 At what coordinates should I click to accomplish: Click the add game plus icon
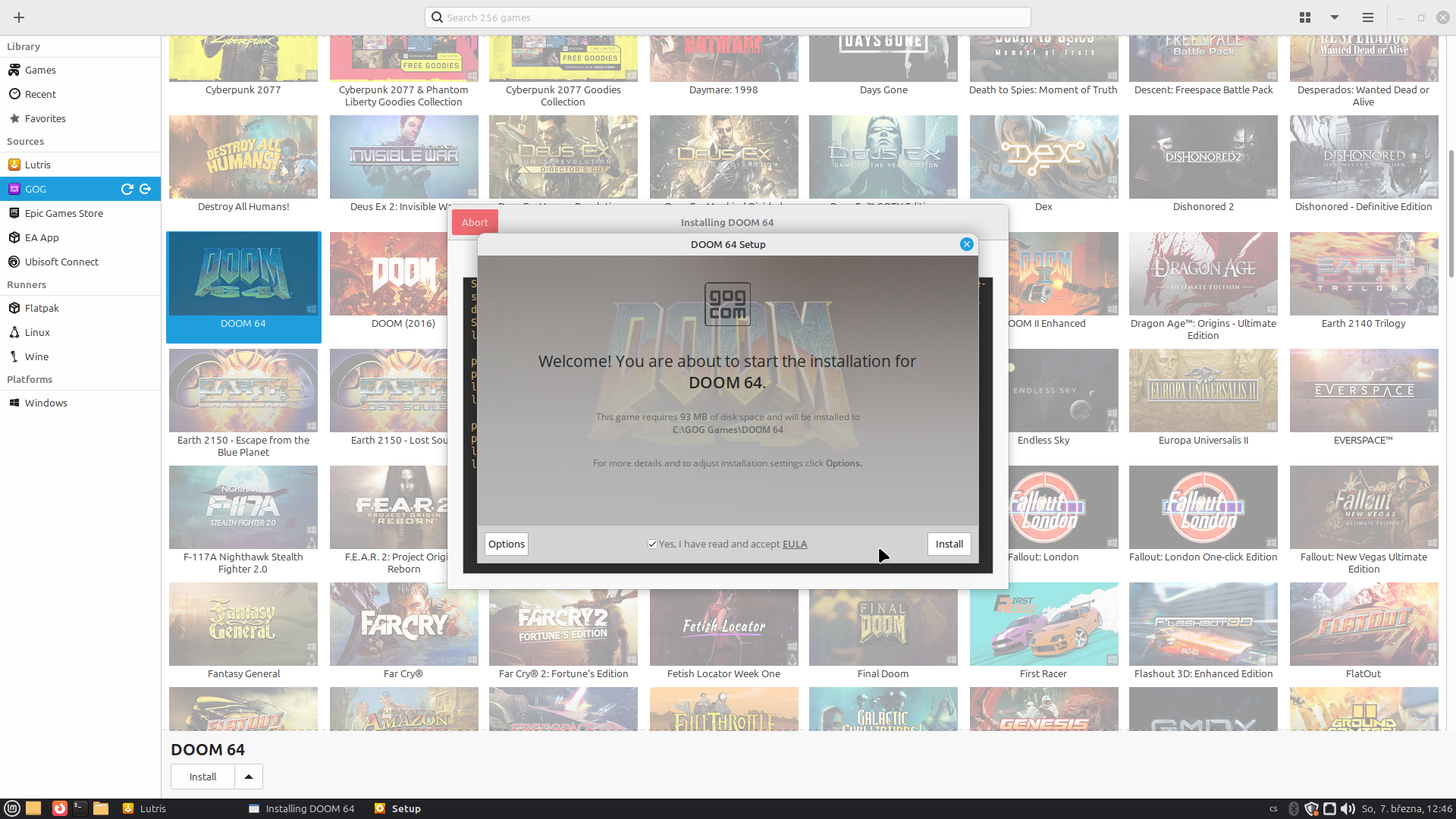pos(19,17)
